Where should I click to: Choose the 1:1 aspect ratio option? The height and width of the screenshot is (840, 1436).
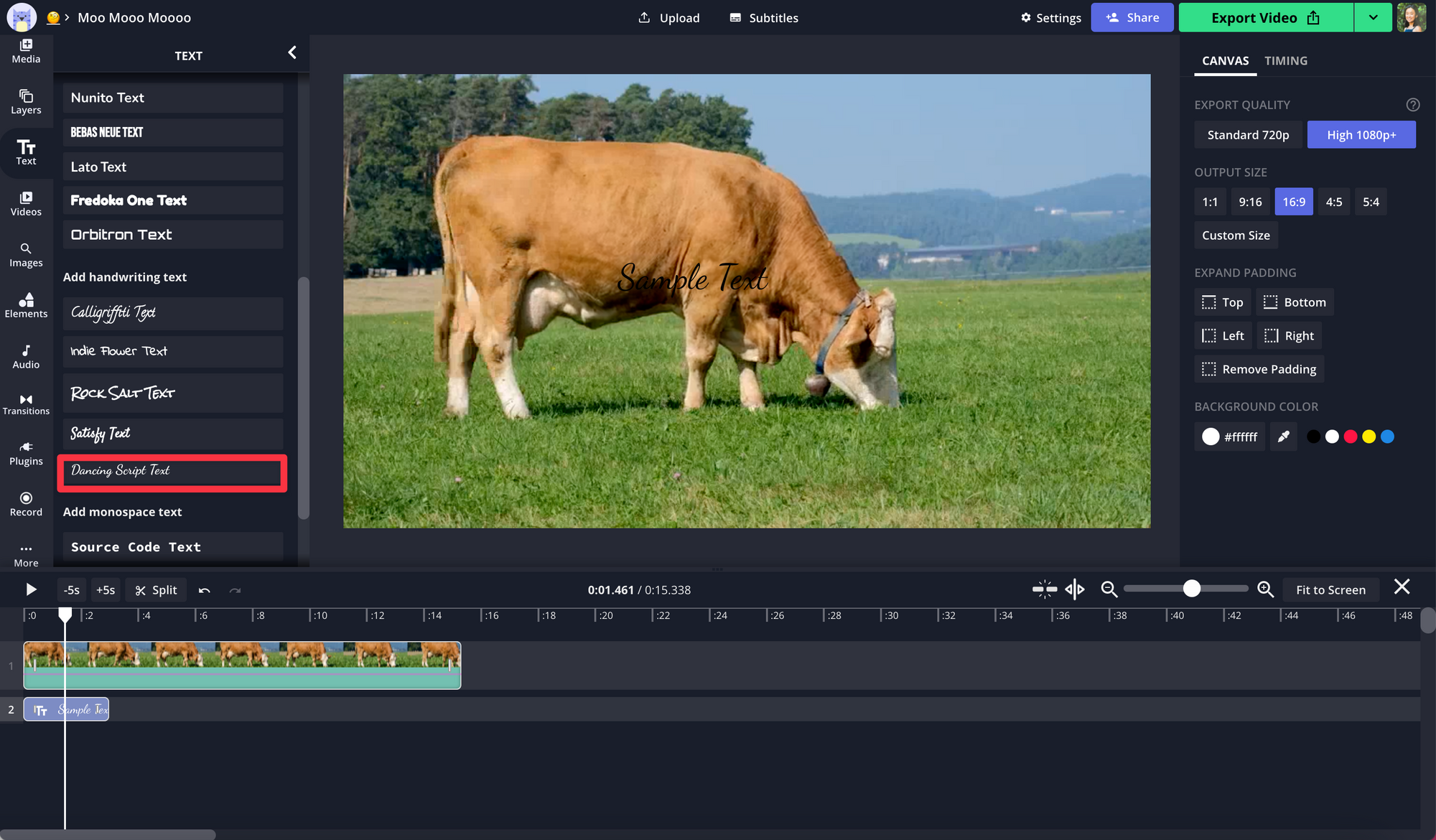pyautogui.click(x=1210, y=202)
